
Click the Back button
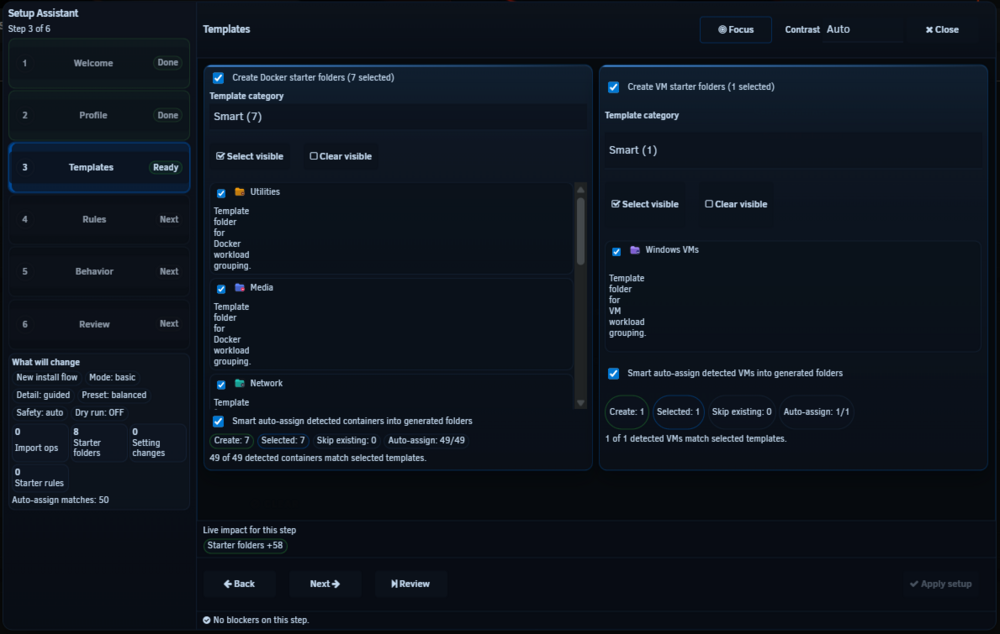pos(239,584)
